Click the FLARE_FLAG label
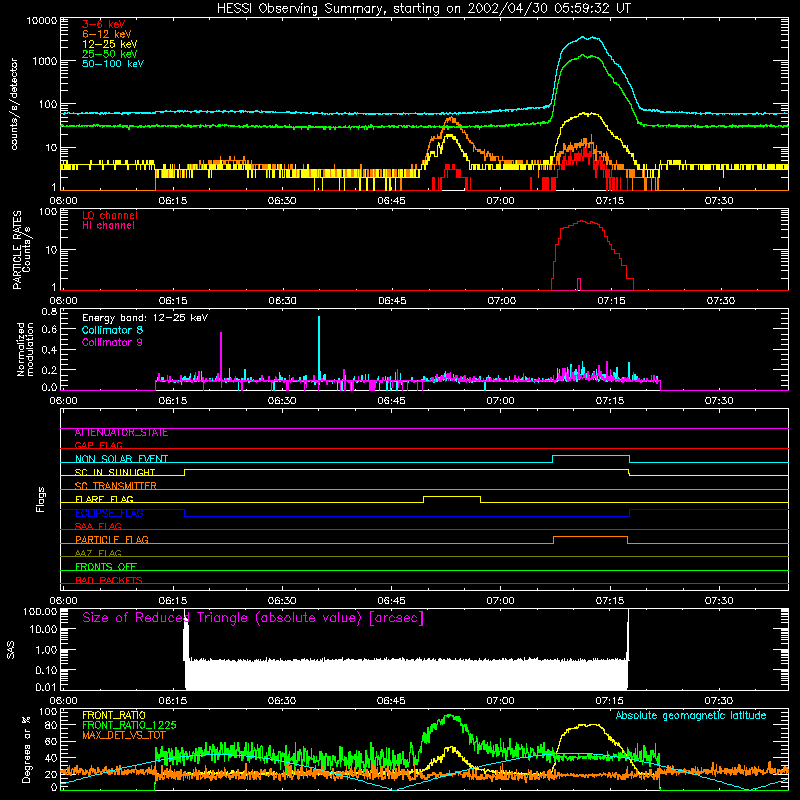The height and width of the screenshot is (800, 800). (x=104, y=499)
